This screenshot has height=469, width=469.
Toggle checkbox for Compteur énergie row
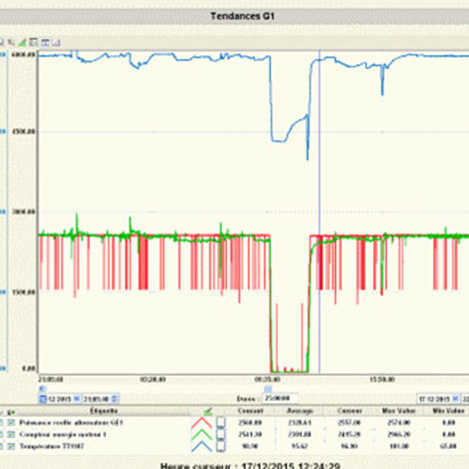[x=11, y=434]
